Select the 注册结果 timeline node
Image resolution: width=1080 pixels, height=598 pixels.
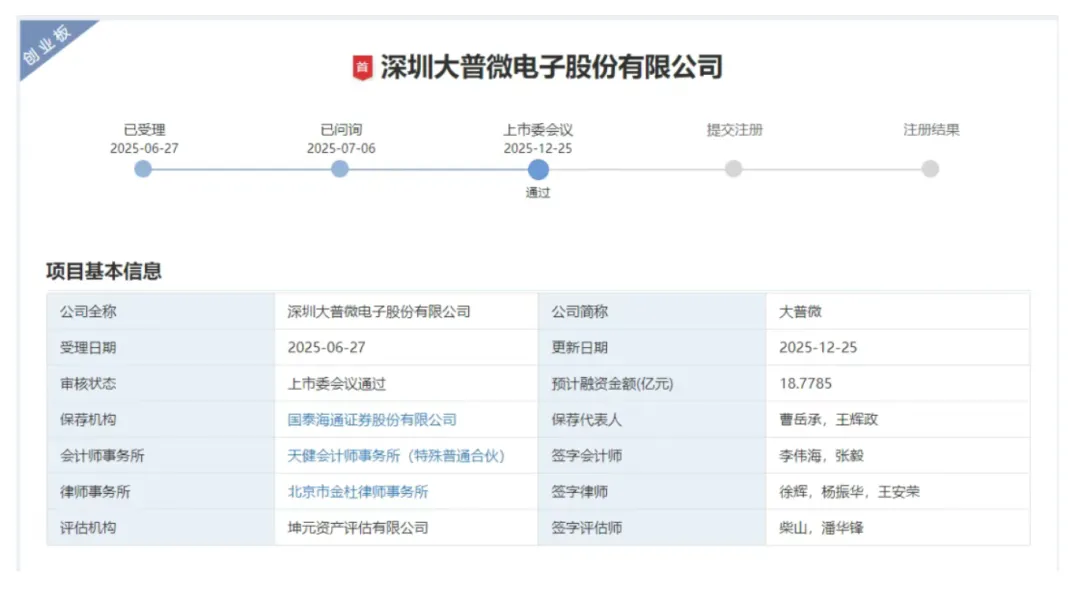click(x=931, y=169)
